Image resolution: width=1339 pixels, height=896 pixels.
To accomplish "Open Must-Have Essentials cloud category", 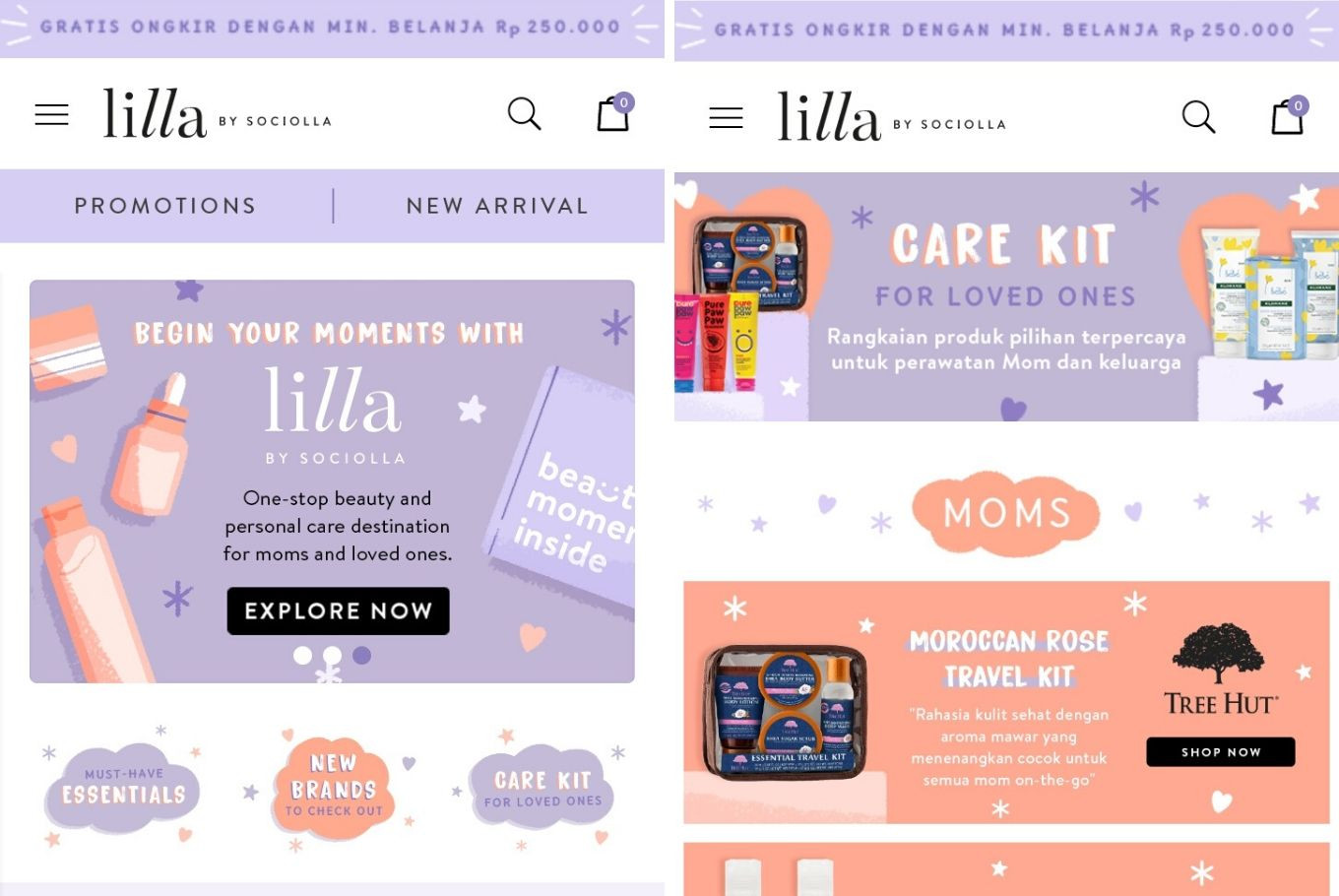I will click(x=123, y=787).
